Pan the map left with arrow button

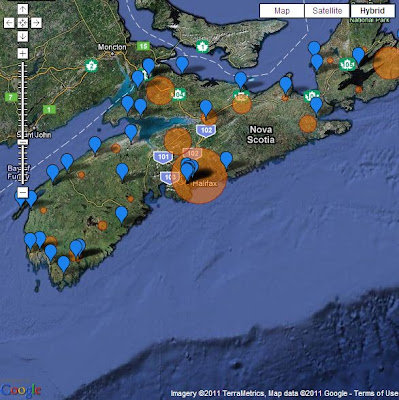[9, 23]
